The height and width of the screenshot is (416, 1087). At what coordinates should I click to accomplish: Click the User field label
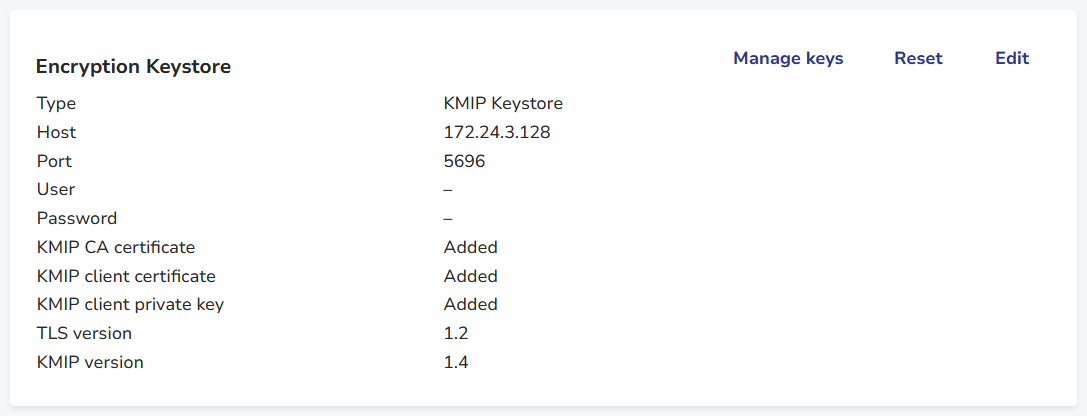tap(56, 189)
